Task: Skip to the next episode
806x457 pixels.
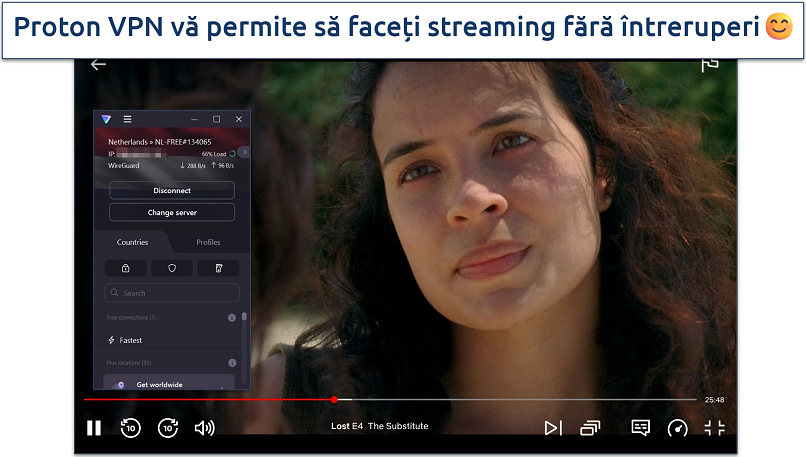Action: click(x=553, y=428)
